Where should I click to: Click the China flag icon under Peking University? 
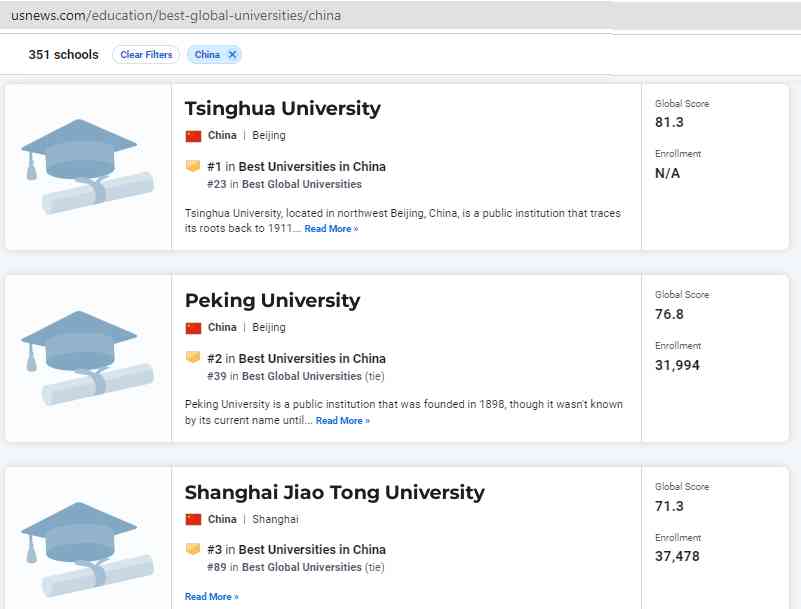click(193, 328)
